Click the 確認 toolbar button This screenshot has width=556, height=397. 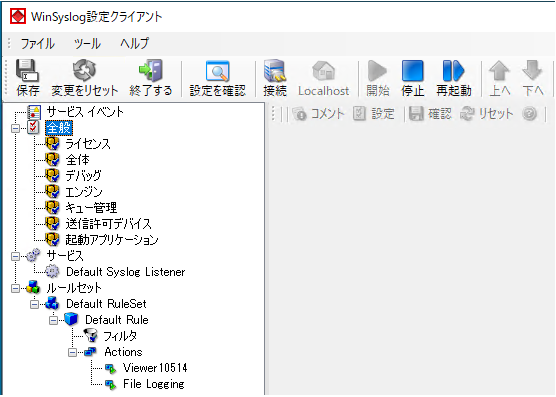click(x=430, y=114)
